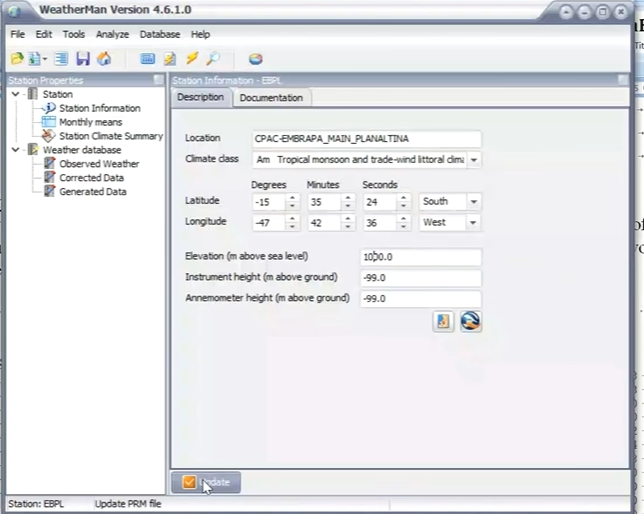Image resolution: width=644 pixels, height=514 pixels.
Task: Click the map file icon below Annemometer height
Action: pyautogui.click(x=443, y=321)
